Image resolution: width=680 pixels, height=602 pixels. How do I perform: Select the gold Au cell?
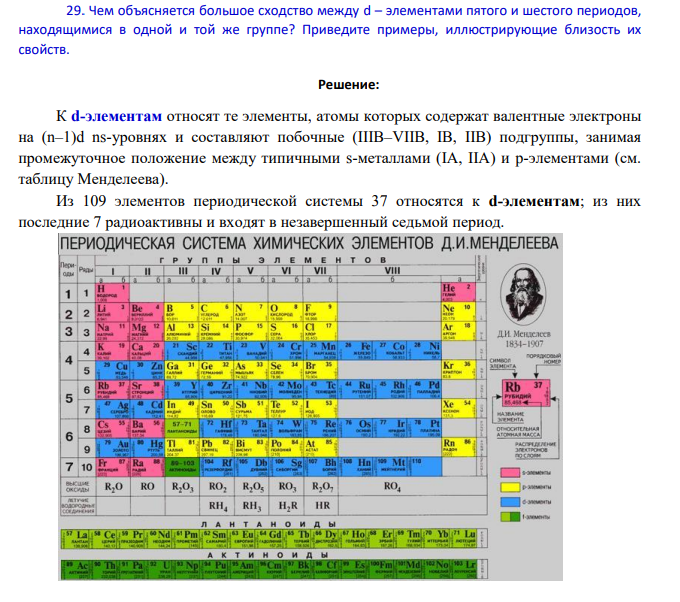pos(112,447)
